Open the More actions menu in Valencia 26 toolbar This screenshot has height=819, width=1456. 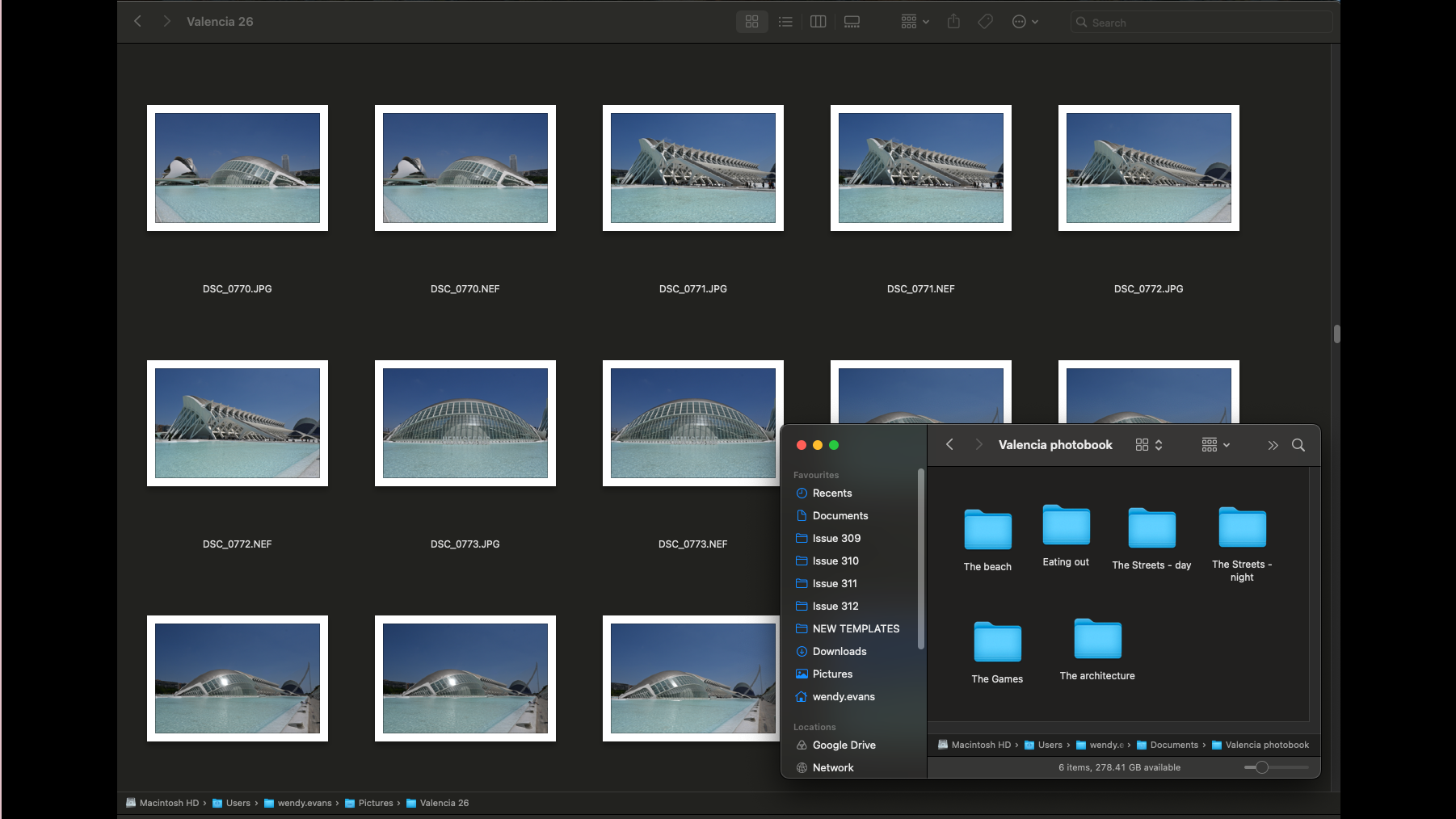[1025, 22]
